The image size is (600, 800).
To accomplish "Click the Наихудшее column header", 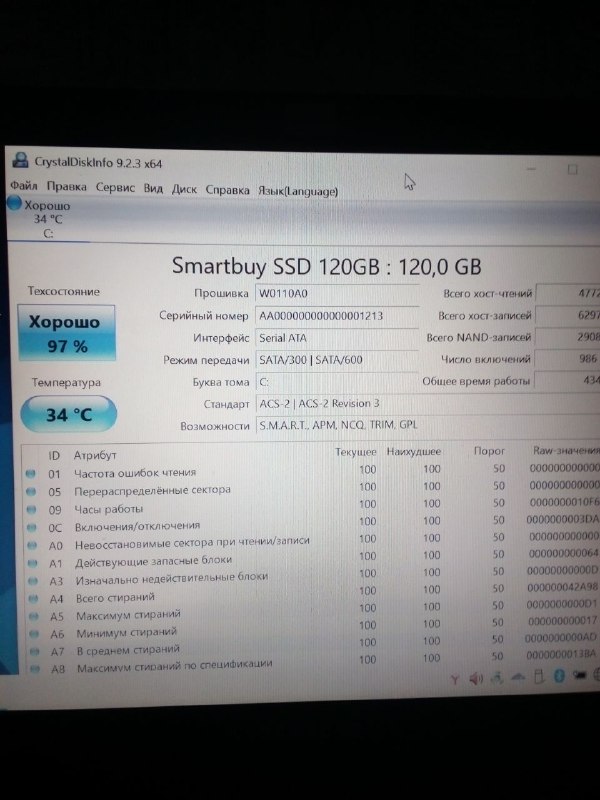I will (x=414, y=452).
